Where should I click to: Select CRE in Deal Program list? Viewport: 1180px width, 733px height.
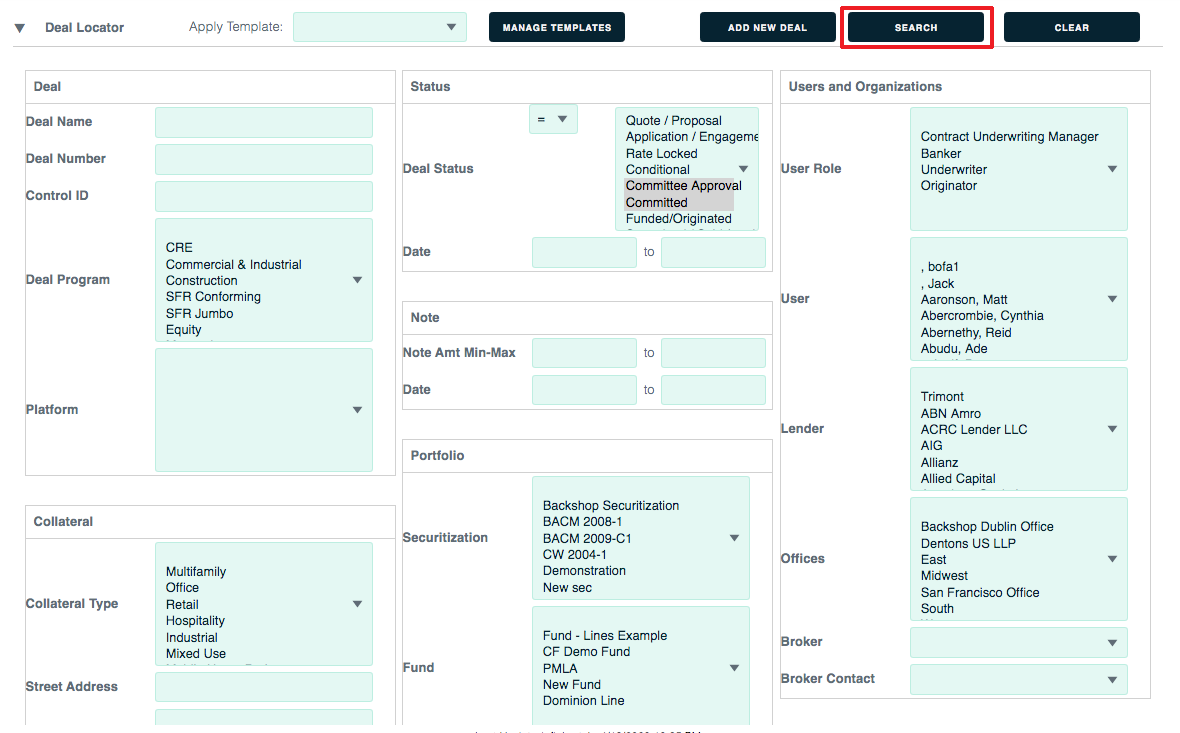(x=179, y=248)
